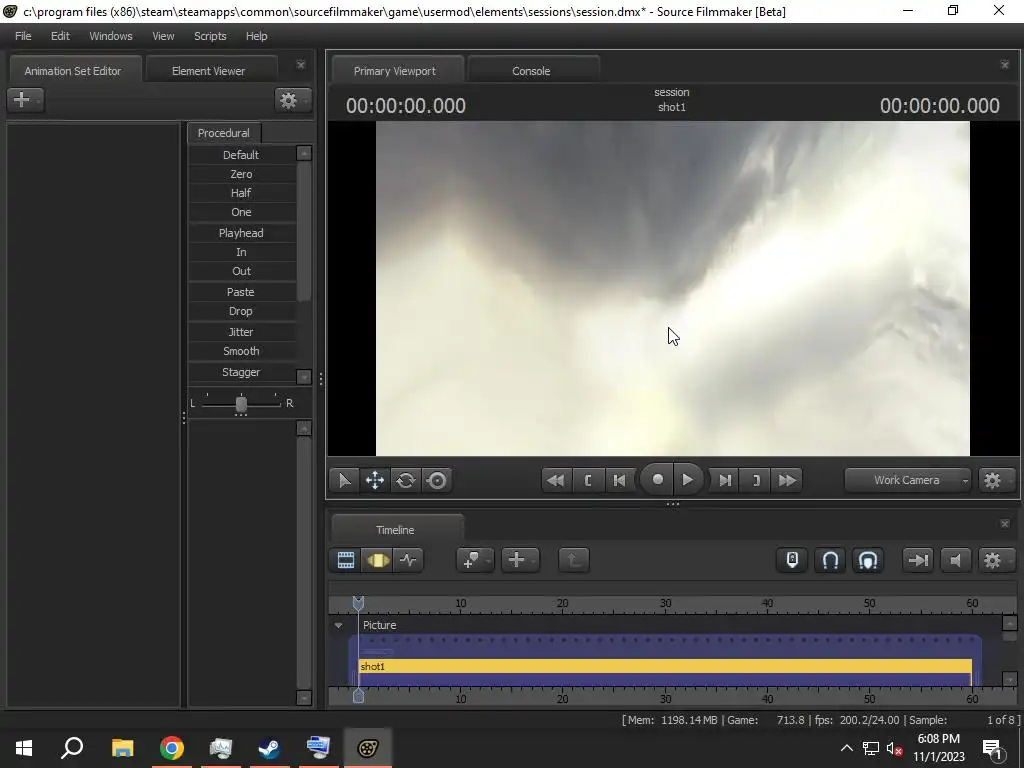Apply the Smooth procedural preset
1024x768 pixels.
pos(242,351)
